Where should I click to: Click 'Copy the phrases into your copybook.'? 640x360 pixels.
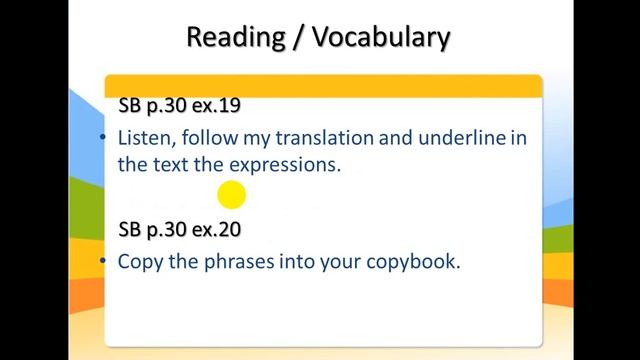289,262
